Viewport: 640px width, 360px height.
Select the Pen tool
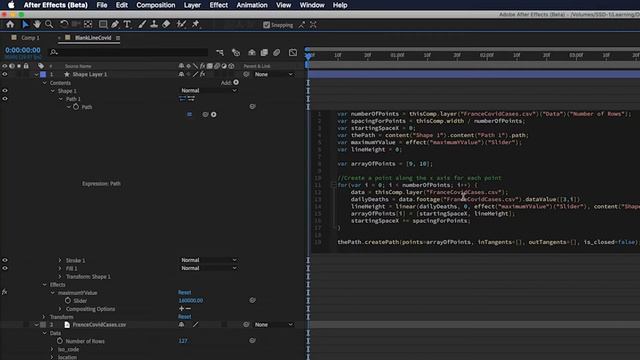115,24
